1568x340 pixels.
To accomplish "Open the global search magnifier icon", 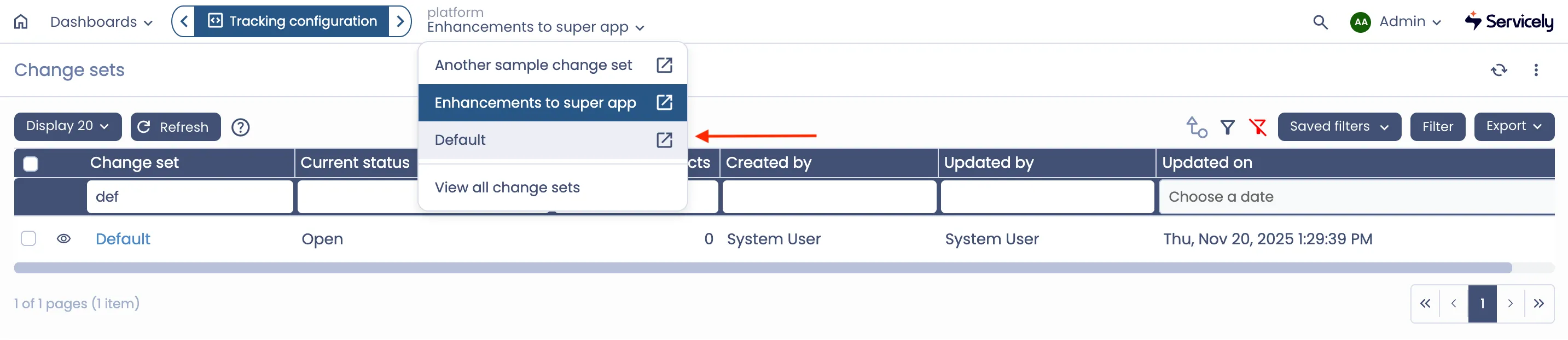I will click(x=1320, y=22).
